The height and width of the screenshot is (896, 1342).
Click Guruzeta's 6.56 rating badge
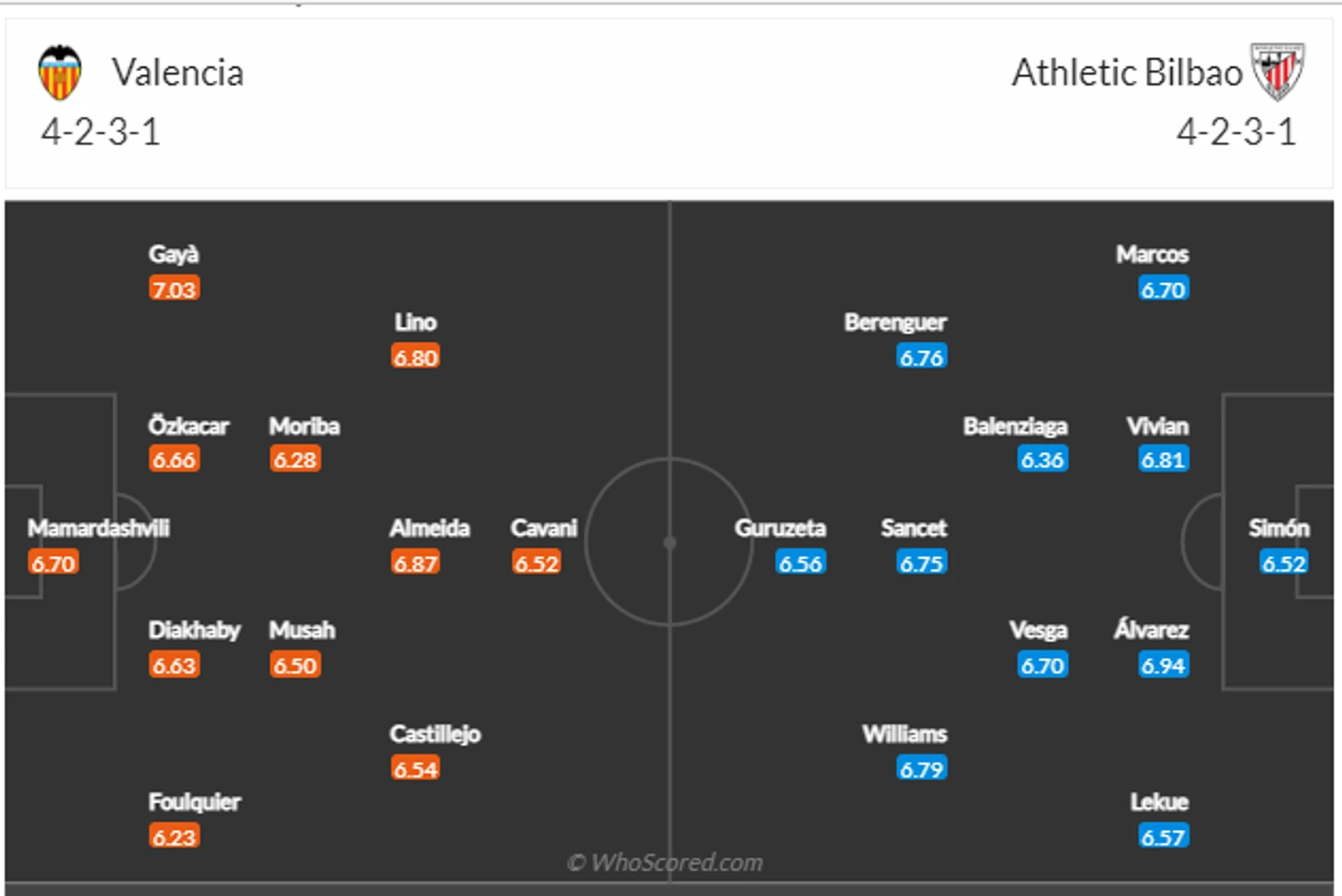pos(800,563)
